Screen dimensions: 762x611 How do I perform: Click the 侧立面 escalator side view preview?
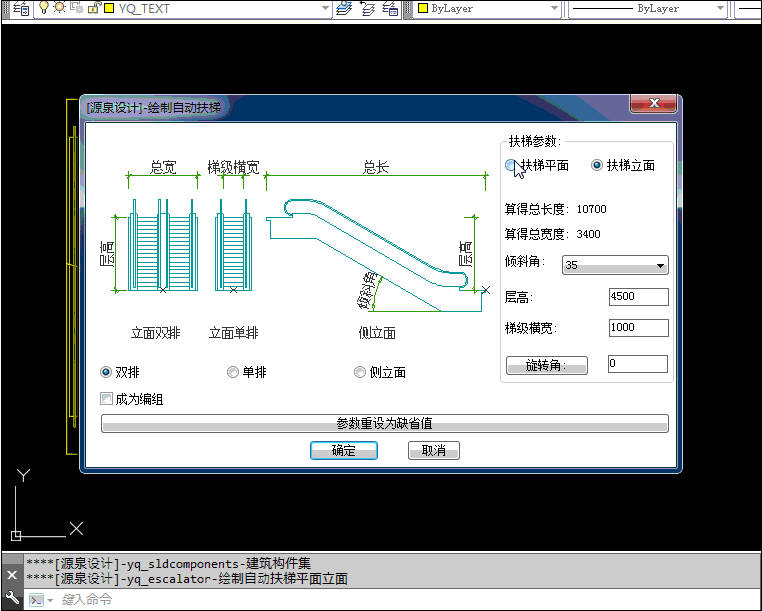coord(378,254)
